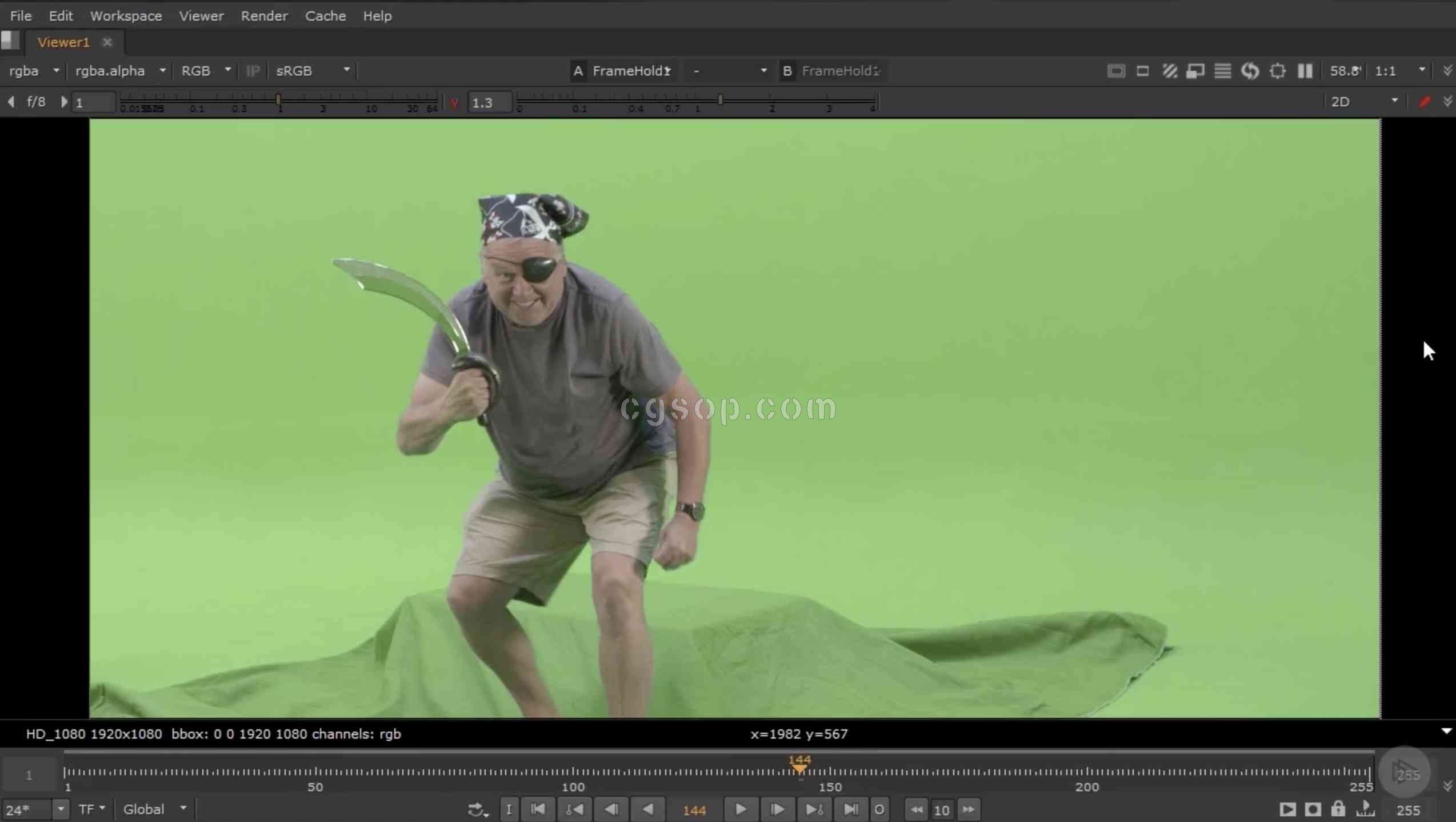This screenshot has height=822, width=1456.
Task: Click the red Y gamma toggle button
Action: coord(454,103)
